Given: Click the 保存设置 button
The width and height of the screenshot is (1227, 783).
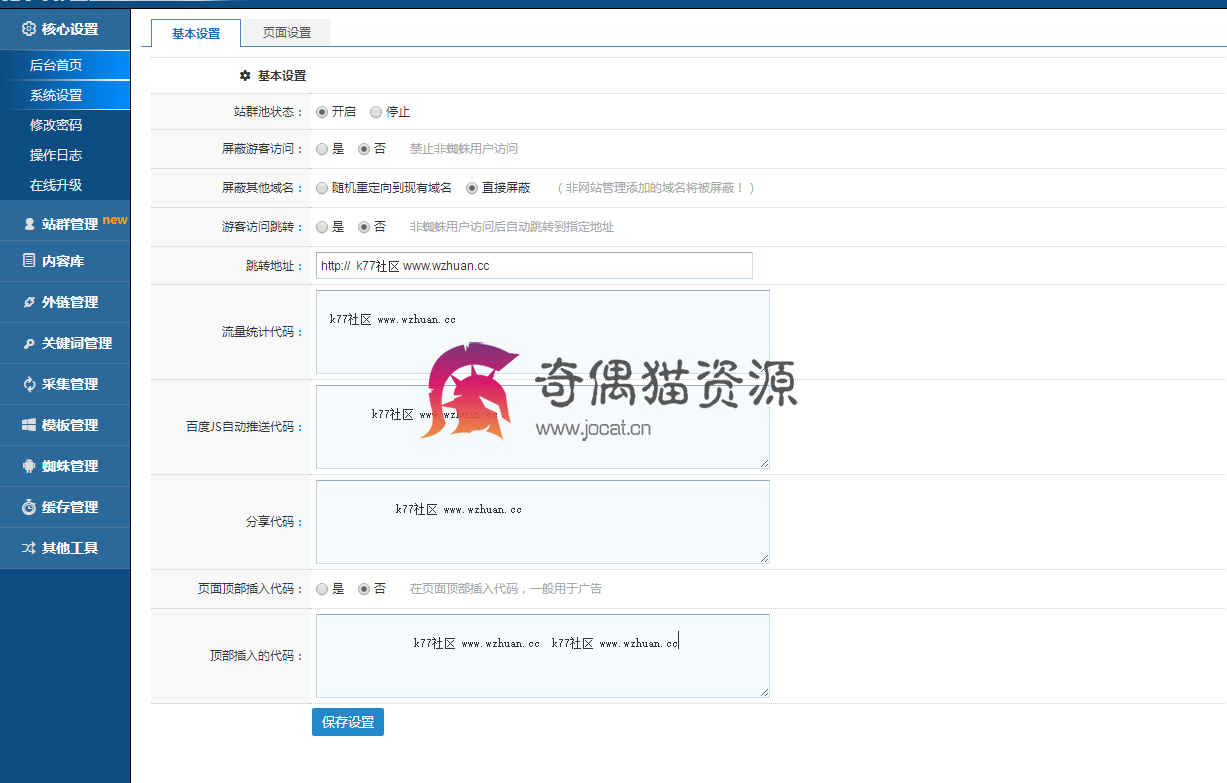Looking at the screenshot, I should pyautogui.click(x=348, y=722).
